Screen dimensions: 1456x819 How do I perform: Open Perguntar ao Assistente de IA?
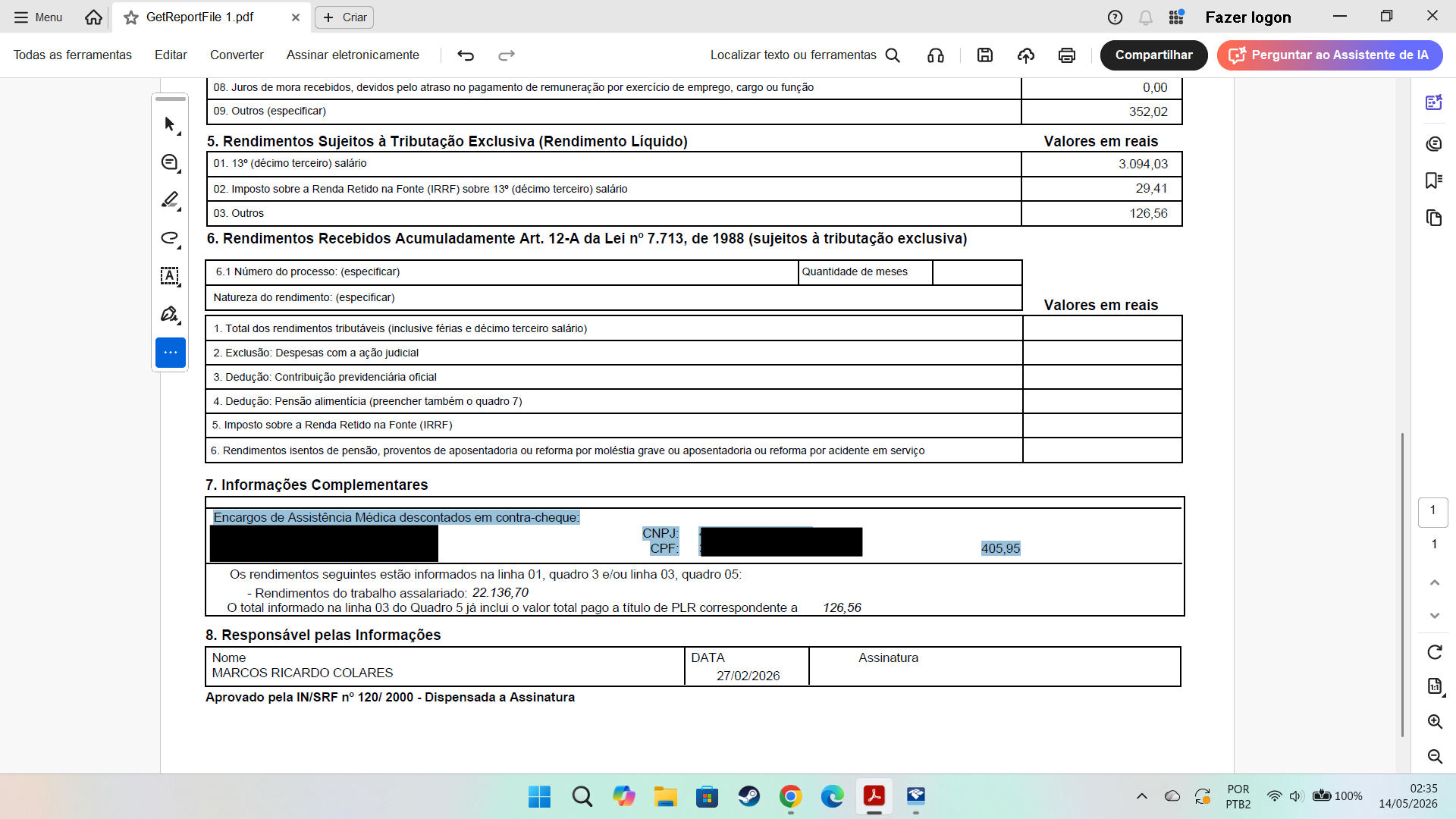(1329, 55)
